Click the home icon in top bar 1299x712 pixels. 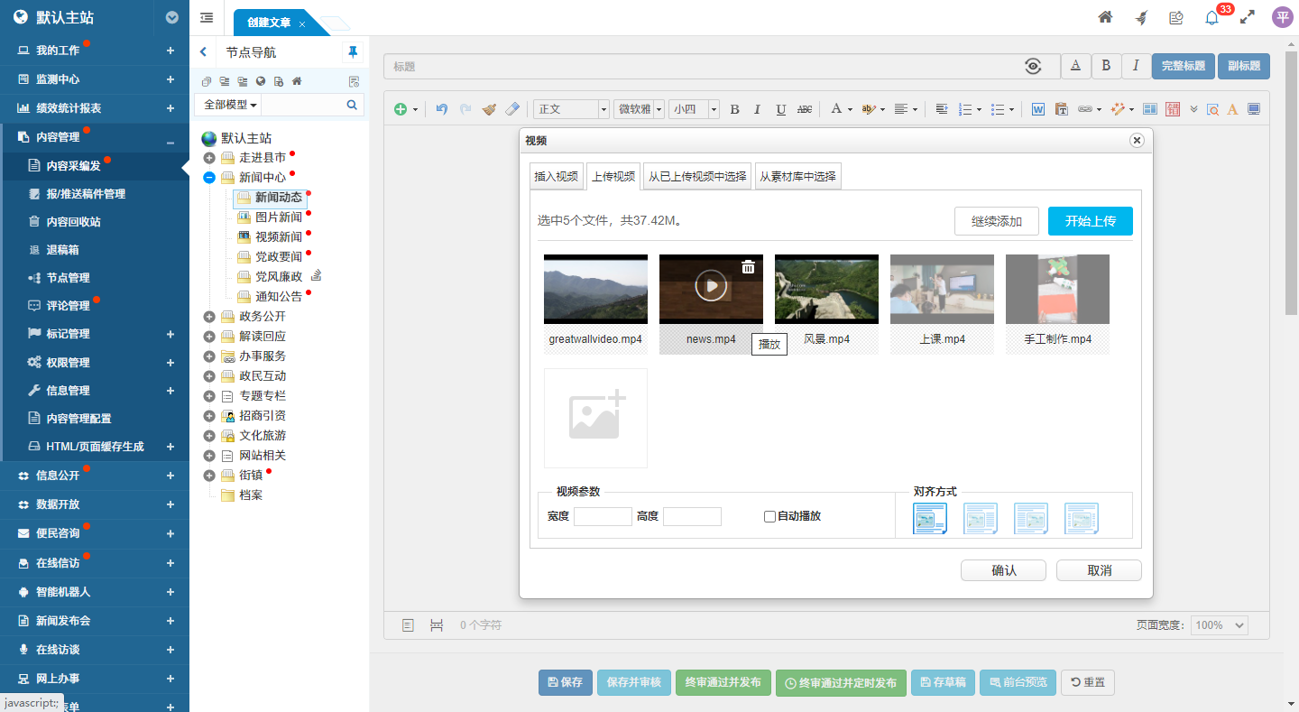pos(1105,17)
